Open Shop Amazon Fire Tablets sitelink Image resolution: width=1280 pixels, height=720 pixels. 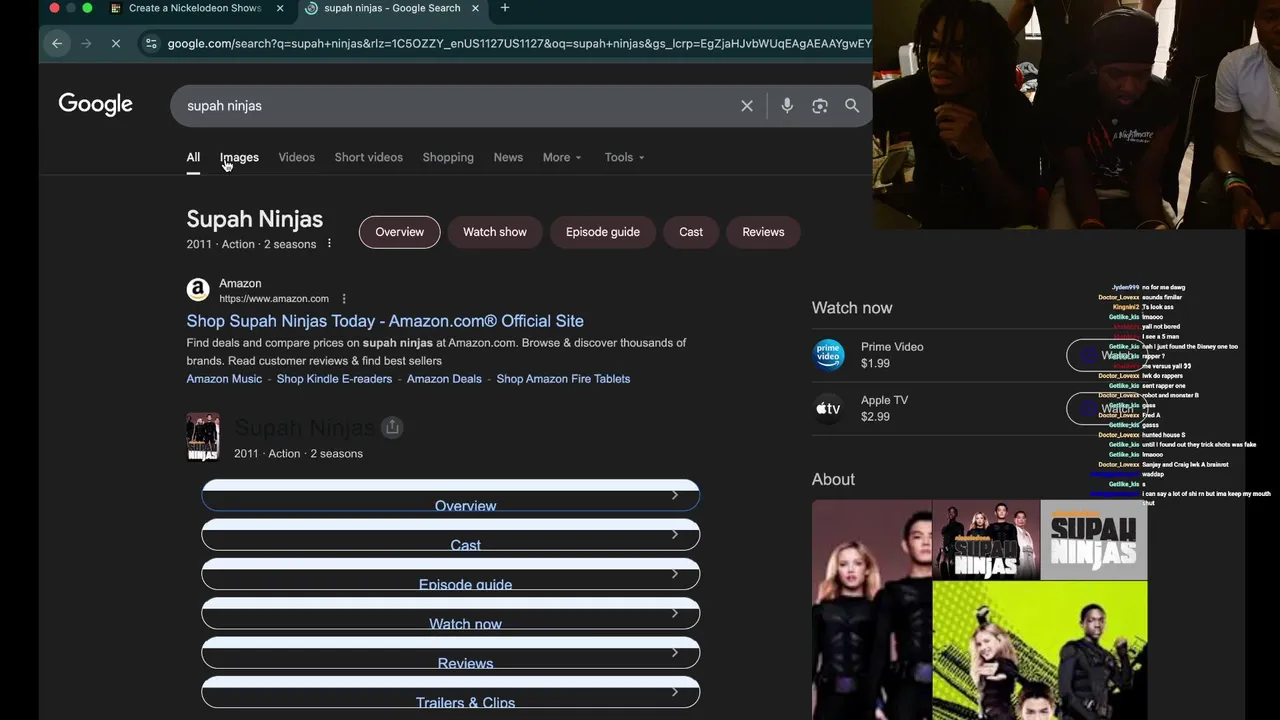563,379
